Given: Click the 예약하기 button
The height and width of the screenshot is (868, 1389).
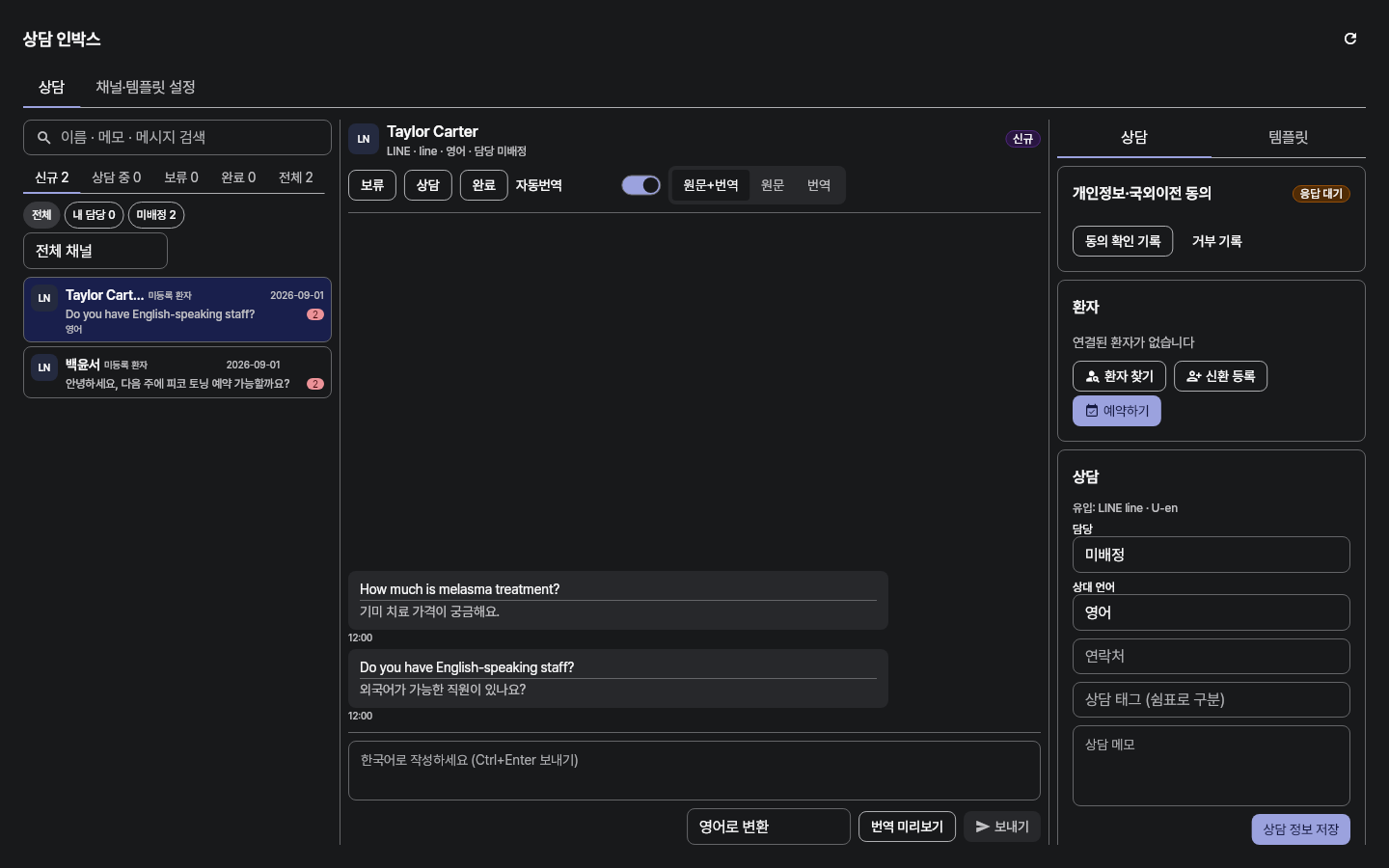Looking at the screenshot, I should click(x=1117, y=411).
